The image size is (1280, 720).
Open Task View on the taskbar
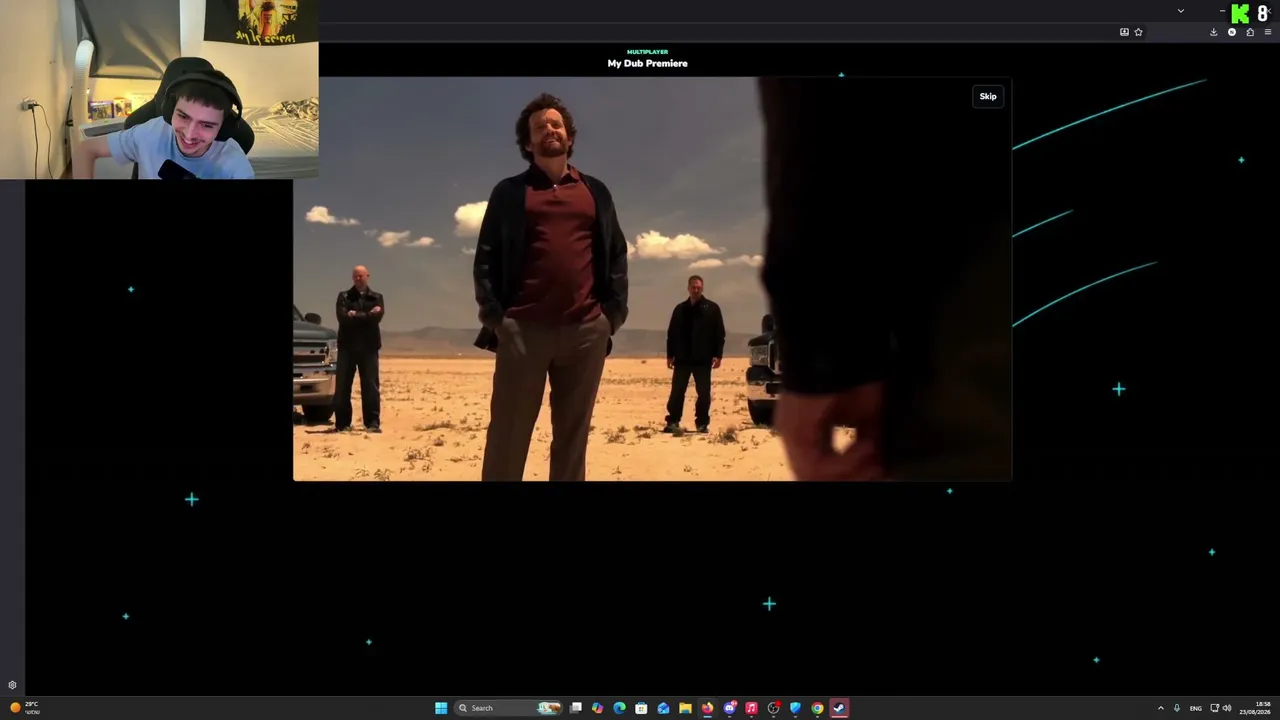pos(576,708)
